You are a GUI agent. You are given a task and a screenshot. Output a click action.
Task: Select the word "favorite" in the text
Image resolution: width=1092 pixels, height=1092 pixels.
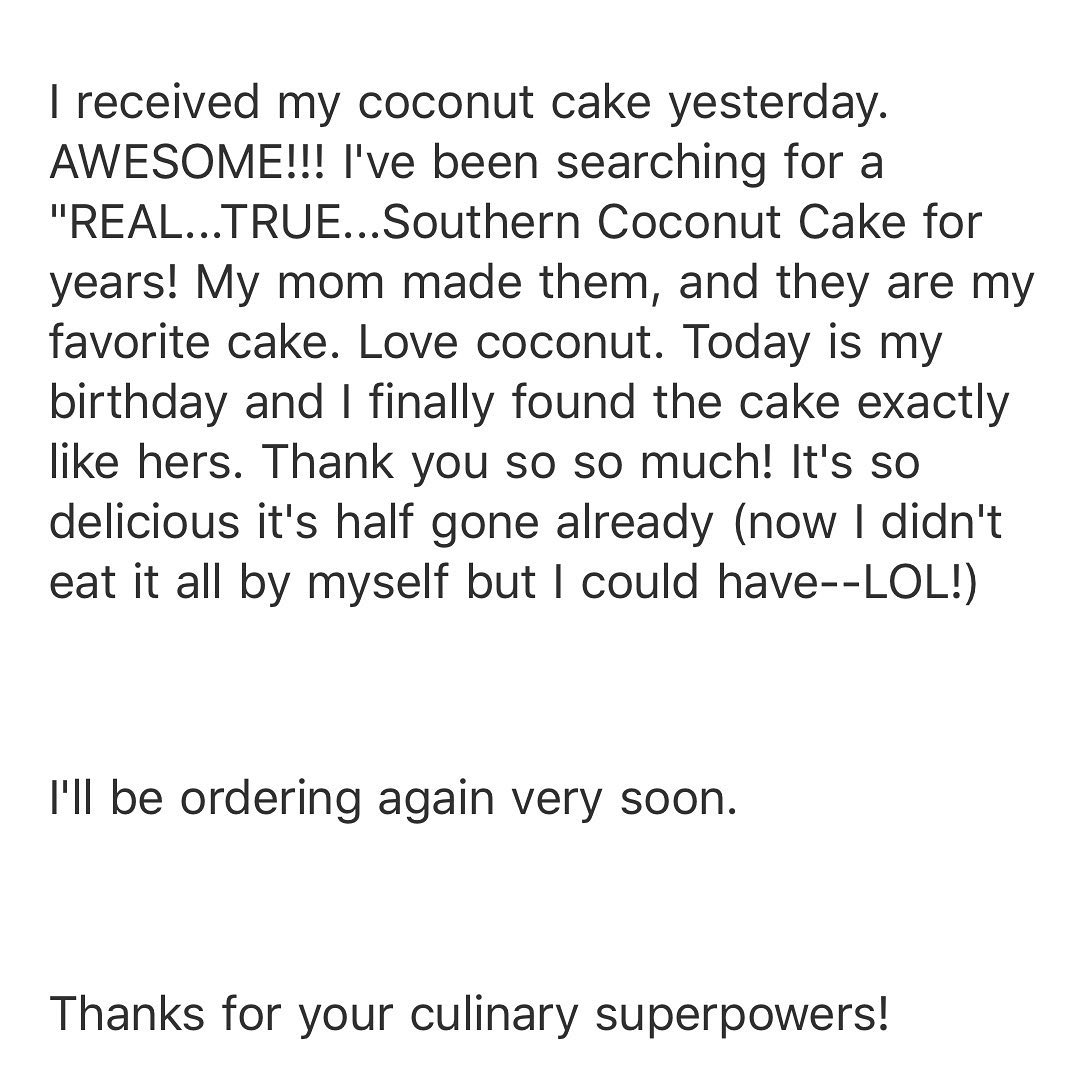pos(130,342)
